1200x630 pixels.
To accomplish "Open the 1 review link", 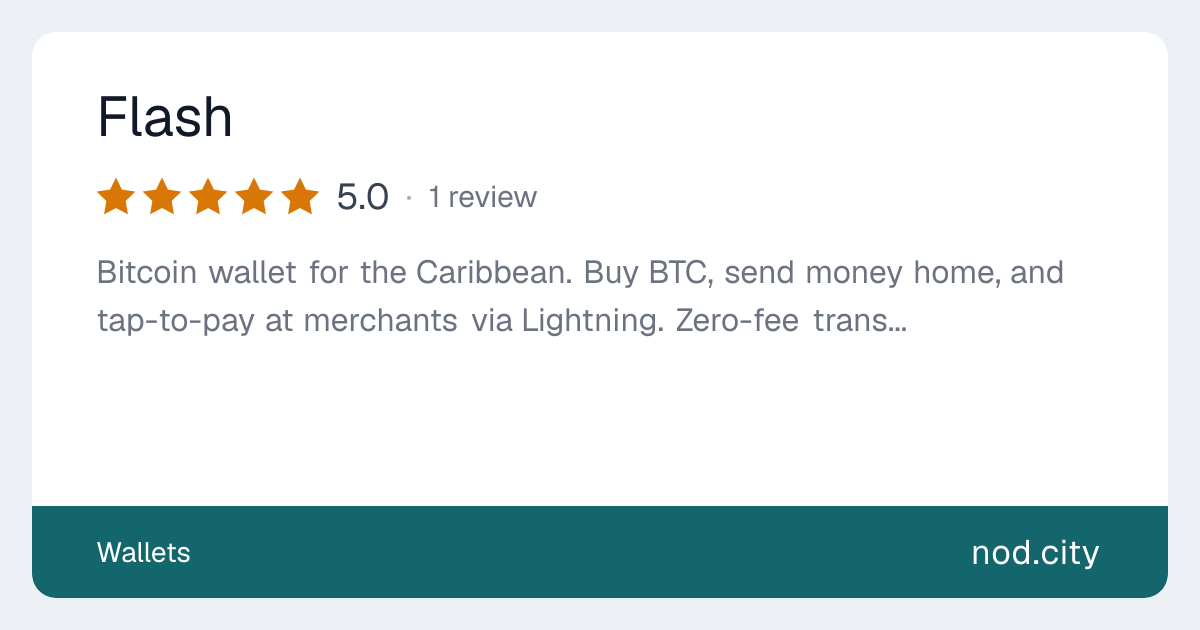I will 482,198.
